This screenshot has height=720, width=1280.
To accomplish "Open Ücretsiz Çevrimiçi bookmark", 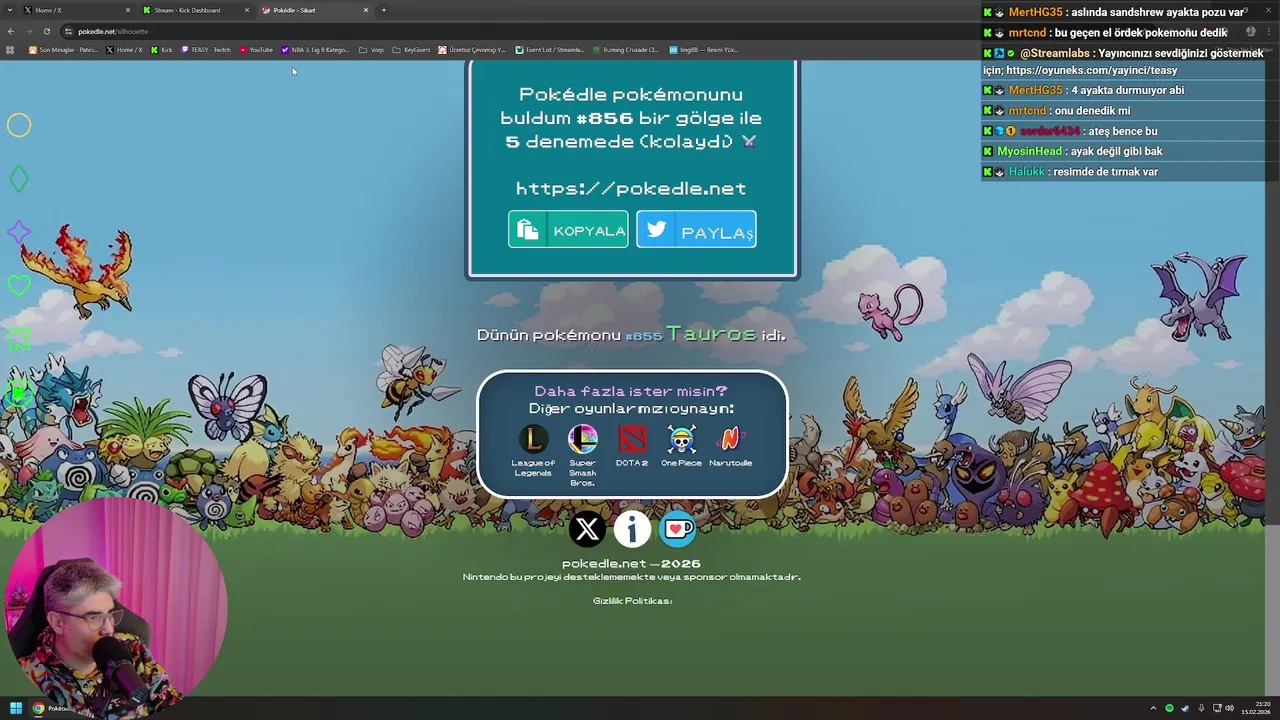I will tap(472, 50).
